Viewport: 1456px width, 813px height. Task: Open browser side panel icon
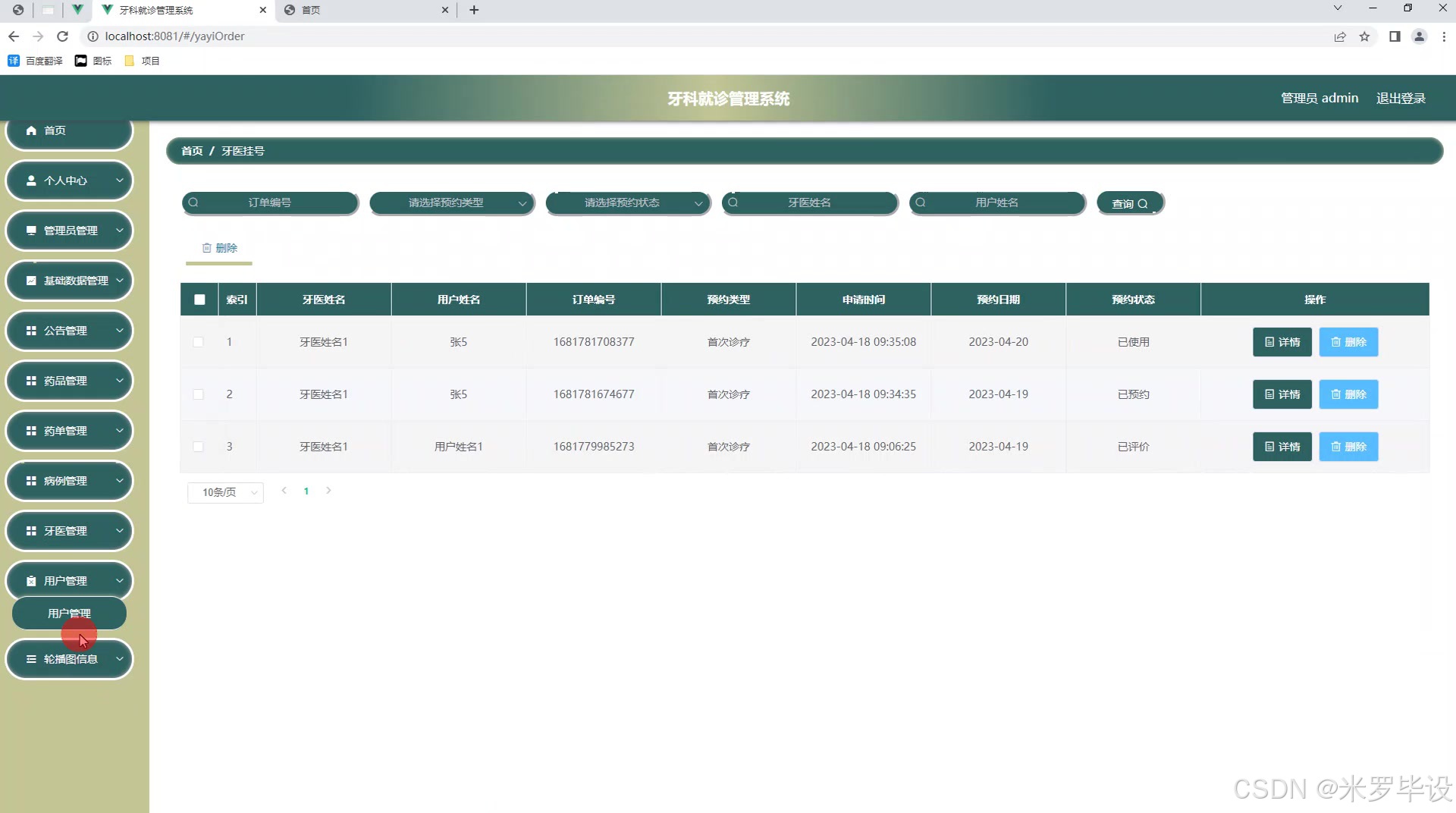[1395, 36]
